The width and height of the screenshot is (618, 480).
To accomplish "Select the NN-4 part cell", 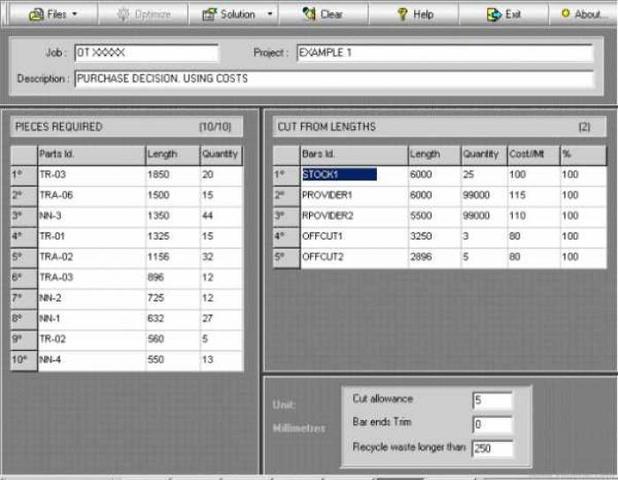I will pyautogui.click(x=91, y=360).
